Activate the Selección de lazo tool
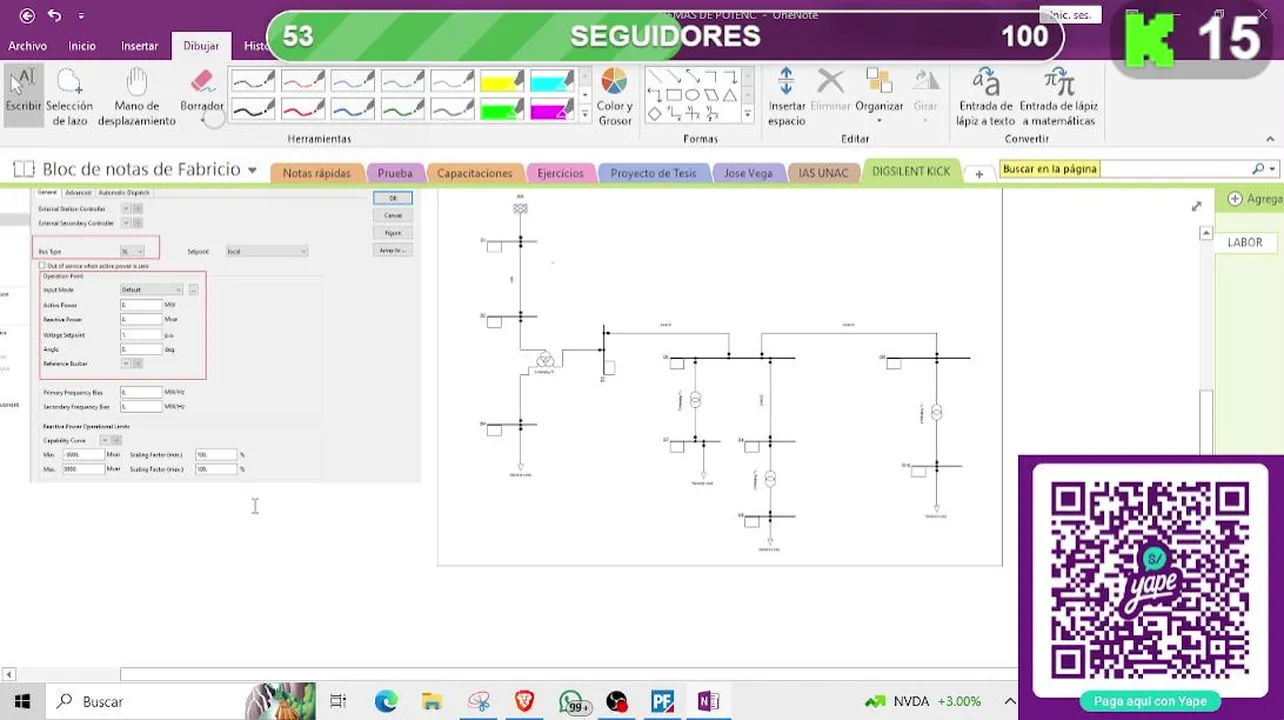The width and height of the screenshot is (1284, 720). point(69,97)
